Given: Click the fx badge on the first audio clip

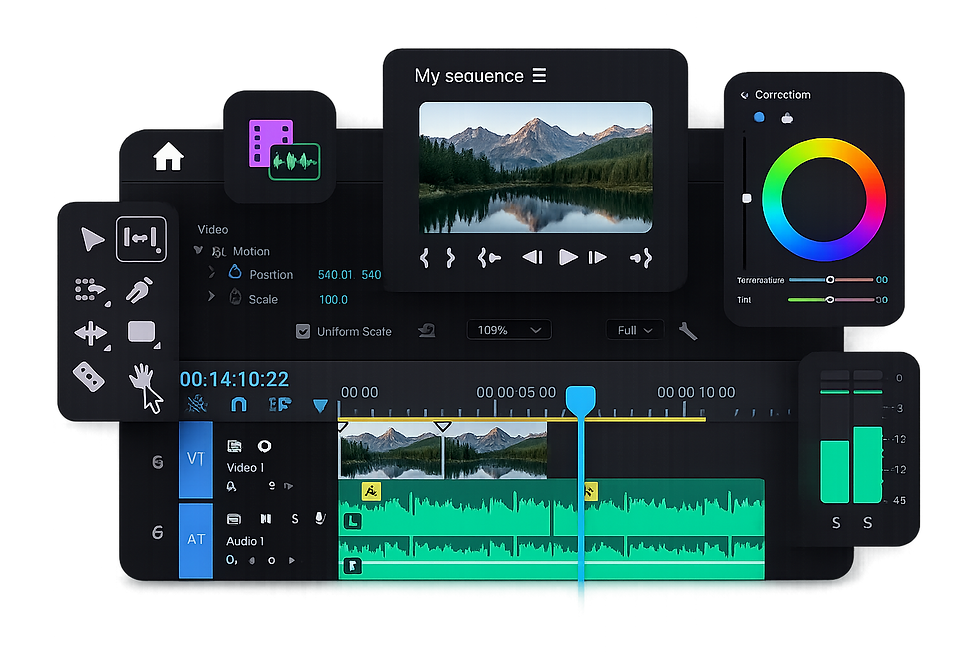Looking at the screenshot, I should 371,491.
